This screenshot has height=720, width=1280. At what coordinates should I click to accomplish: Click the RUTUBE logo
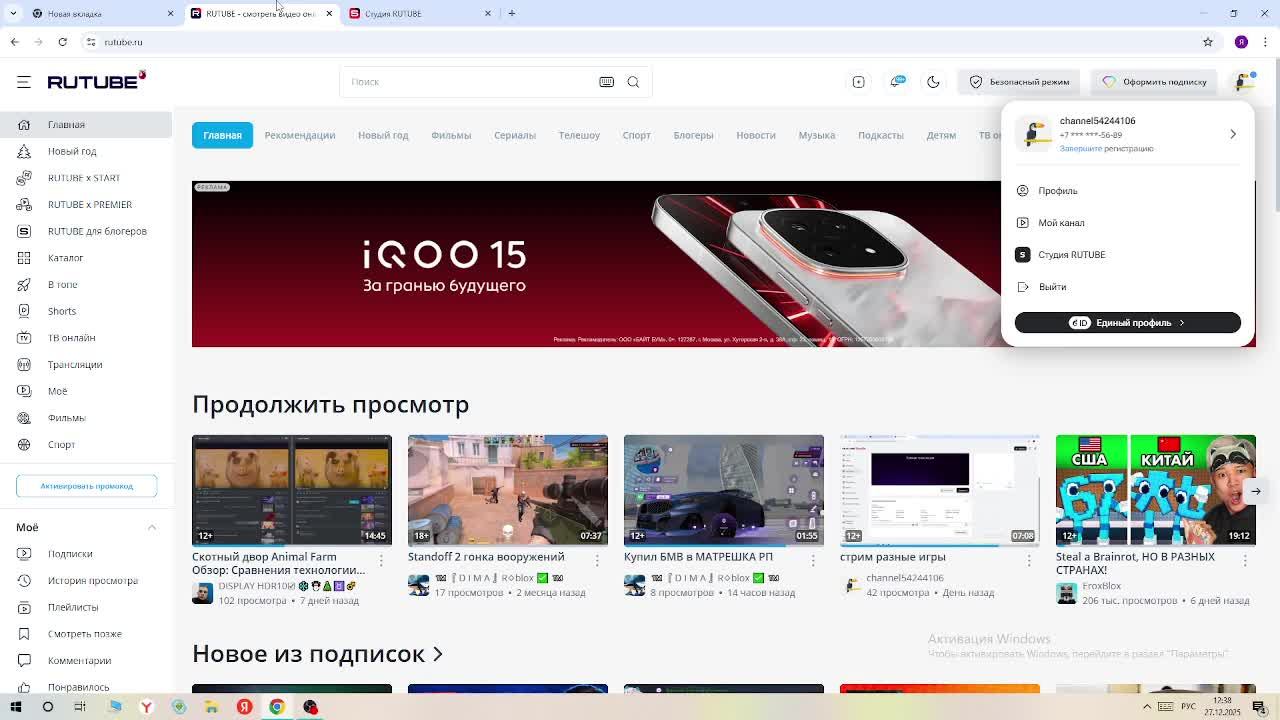coord(96,81)
